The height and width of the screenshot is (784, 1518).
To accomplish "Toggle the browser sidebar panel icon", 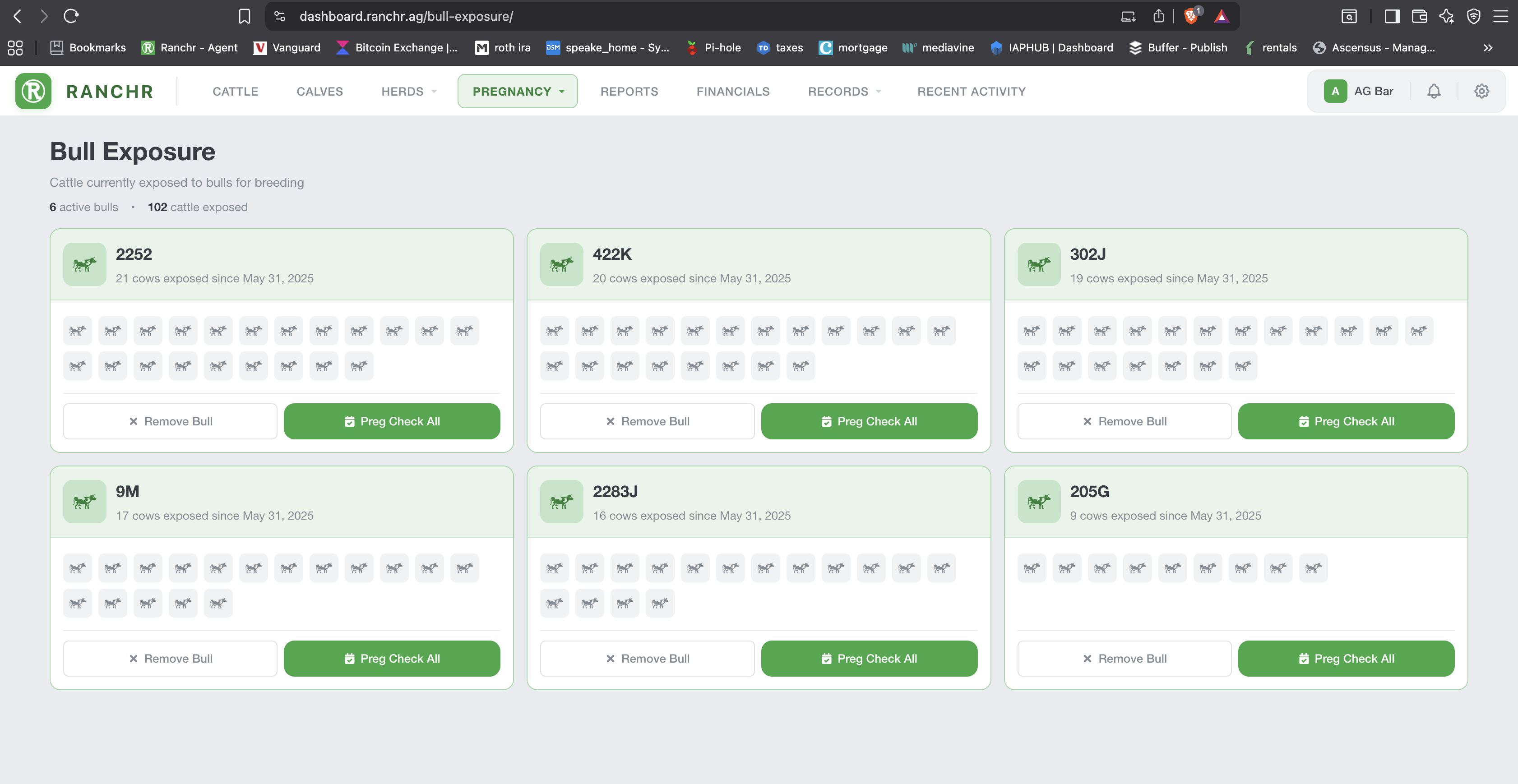I will click(1392, 16).
